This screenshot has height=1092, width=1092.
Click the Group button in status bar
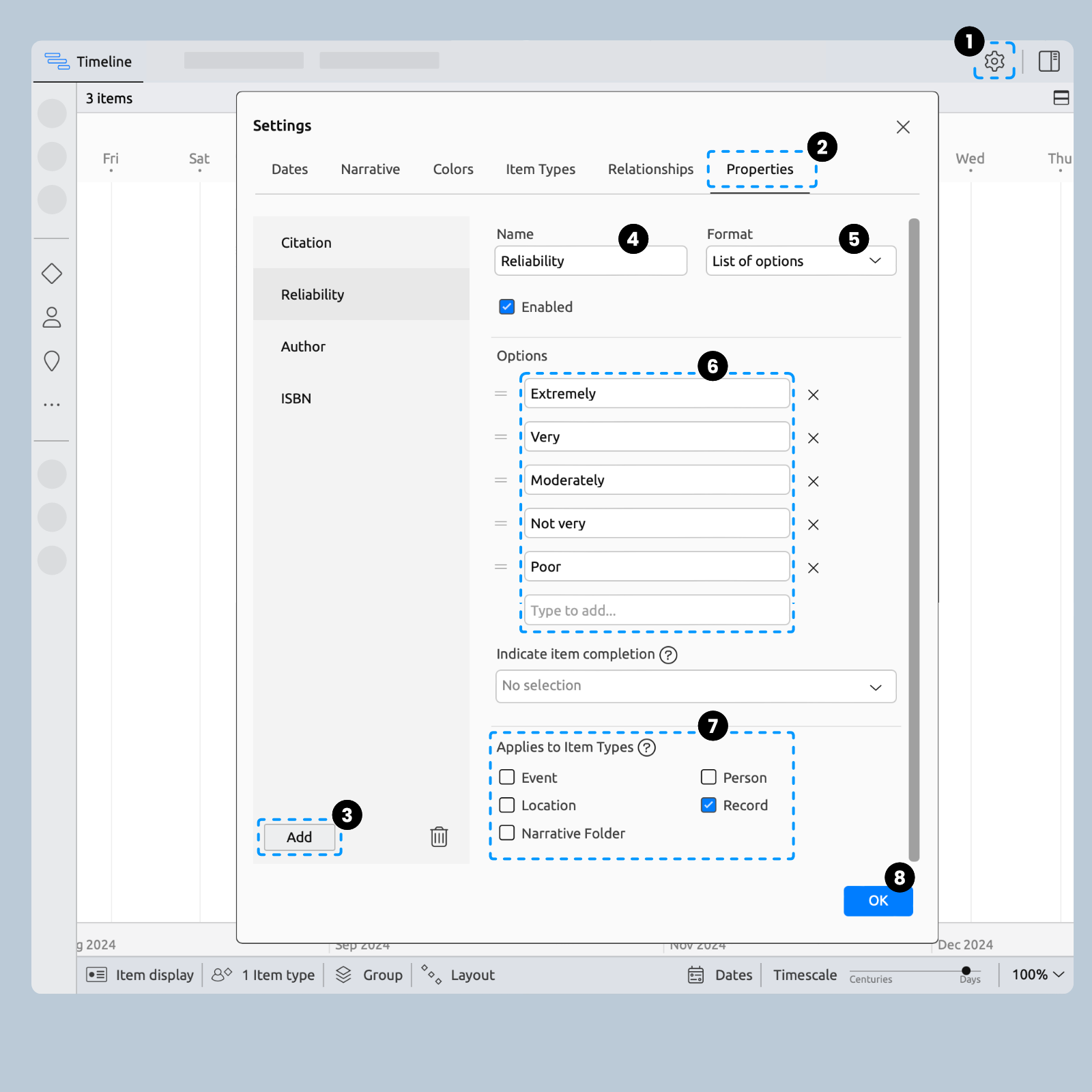coord(369,975)
